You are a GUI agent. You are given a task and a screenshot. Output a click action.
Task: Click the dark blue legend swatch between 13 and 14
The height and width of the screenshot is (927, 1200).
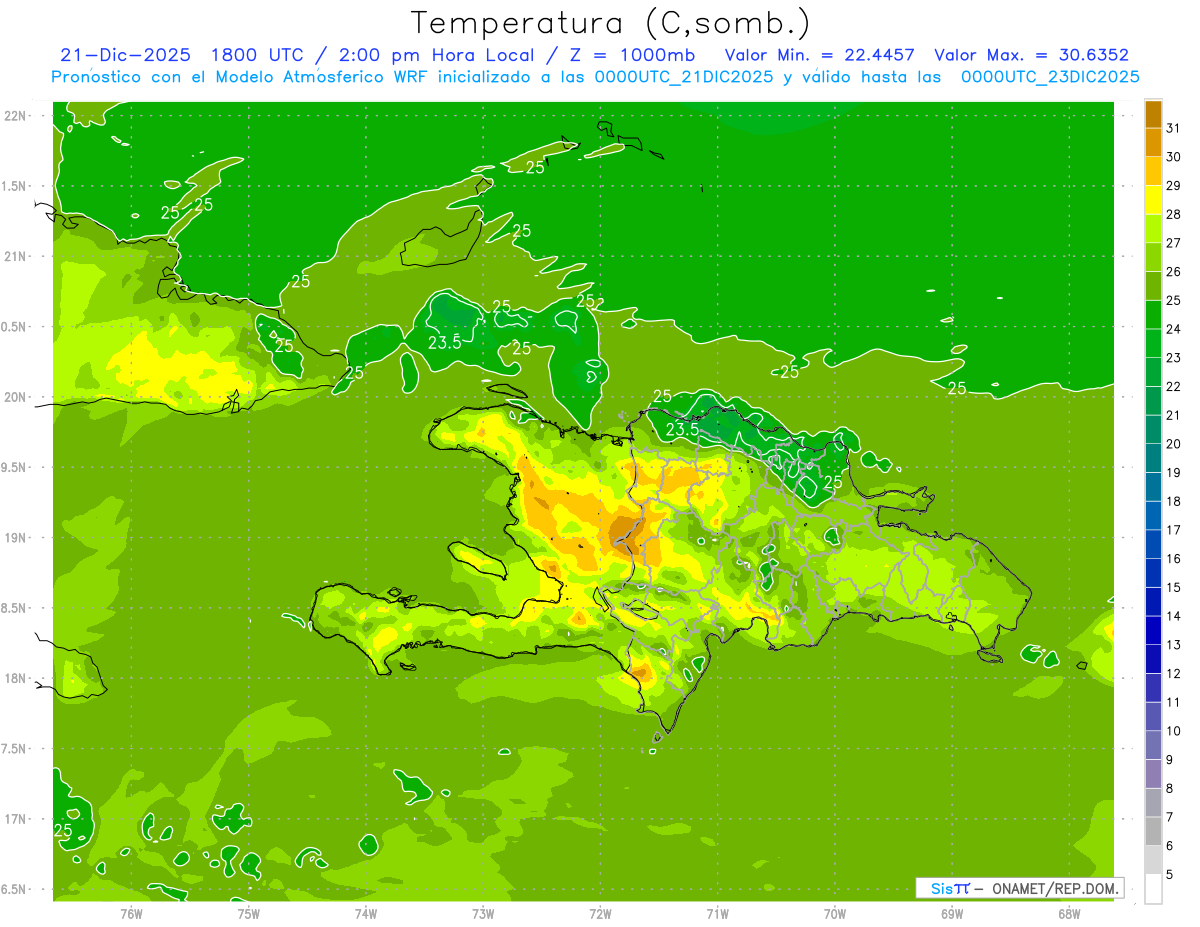tap(1153, 631)
